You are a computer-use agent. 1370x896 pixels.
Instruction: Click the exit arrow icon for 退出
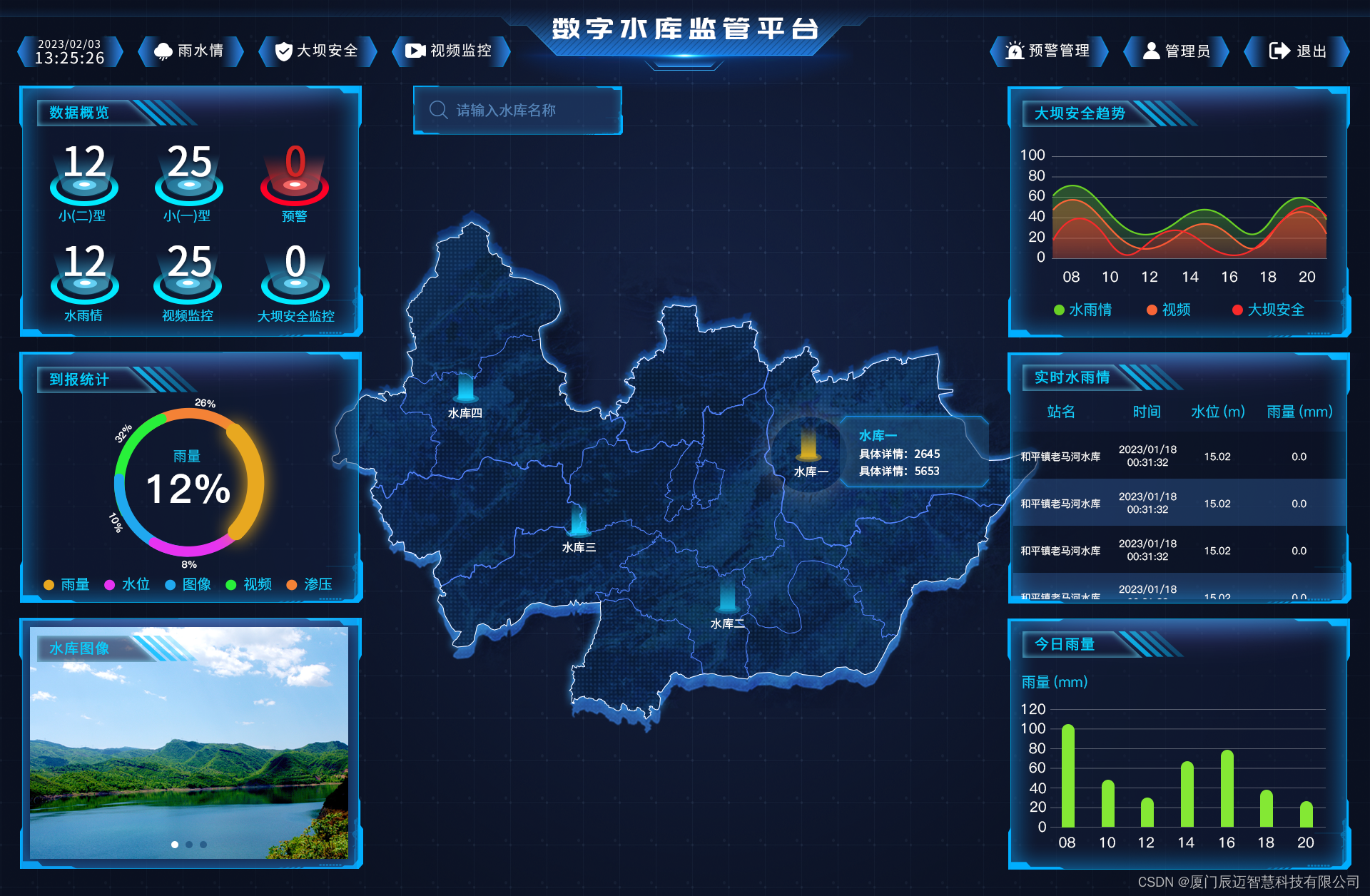(x=1279, y=51)
